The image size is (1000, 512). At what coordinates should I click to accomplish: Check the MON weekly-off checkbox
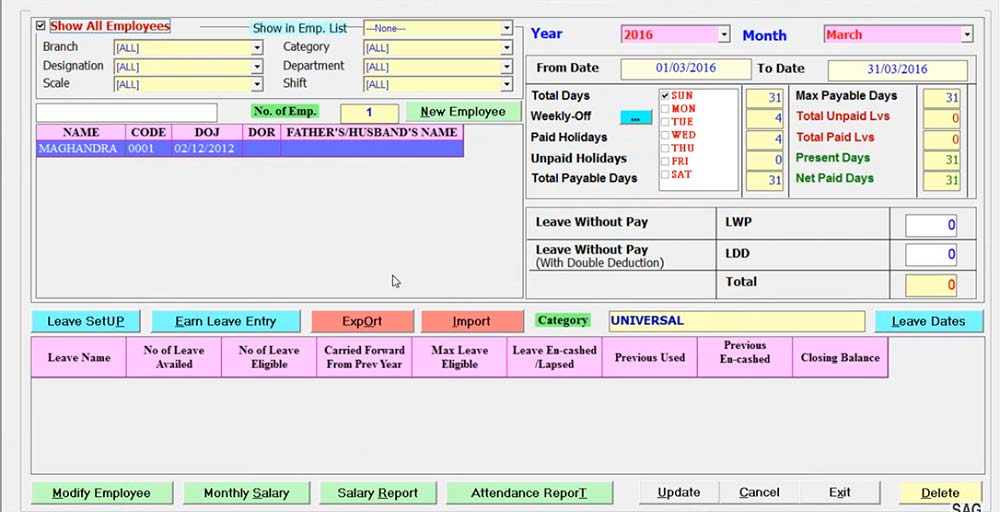(x=665, y=109)
